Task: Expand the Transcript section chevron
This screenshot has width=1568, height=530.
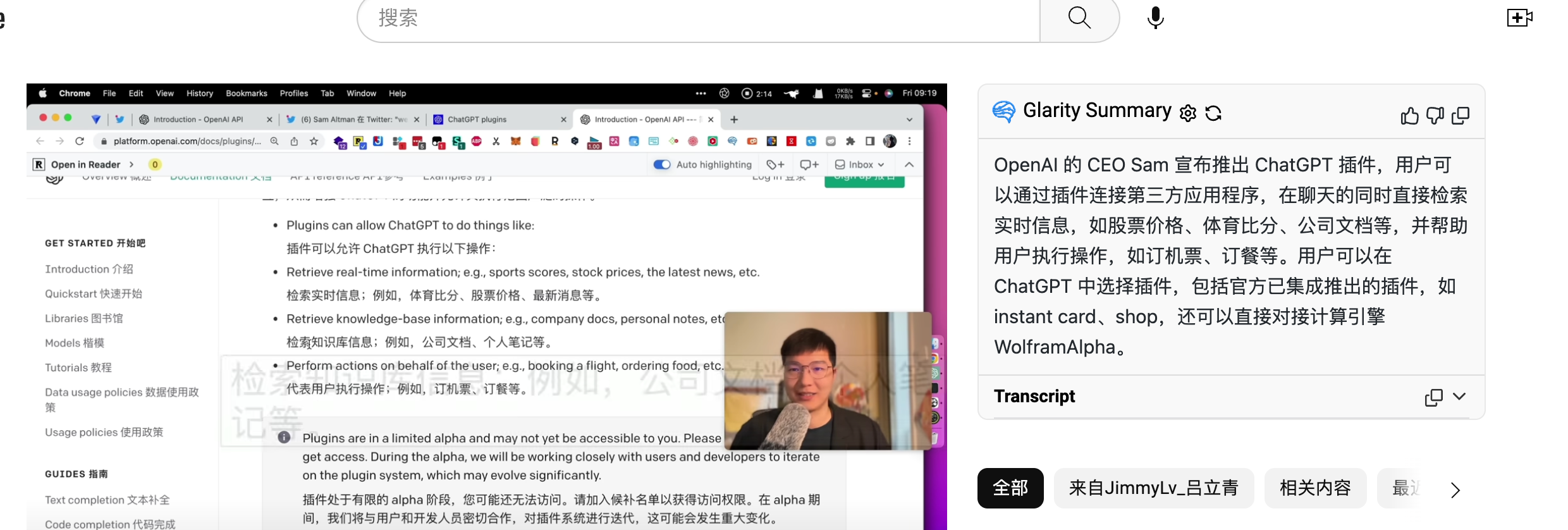Action: coord(1459,397)
